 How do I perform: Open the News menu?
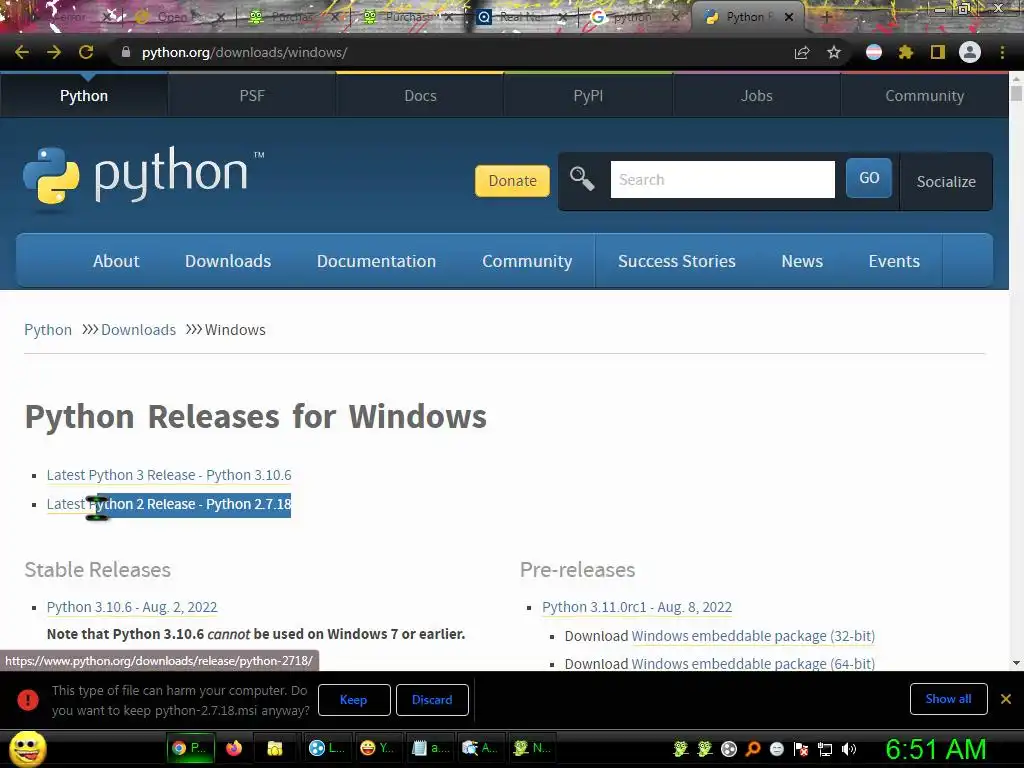tap(802, 261)
